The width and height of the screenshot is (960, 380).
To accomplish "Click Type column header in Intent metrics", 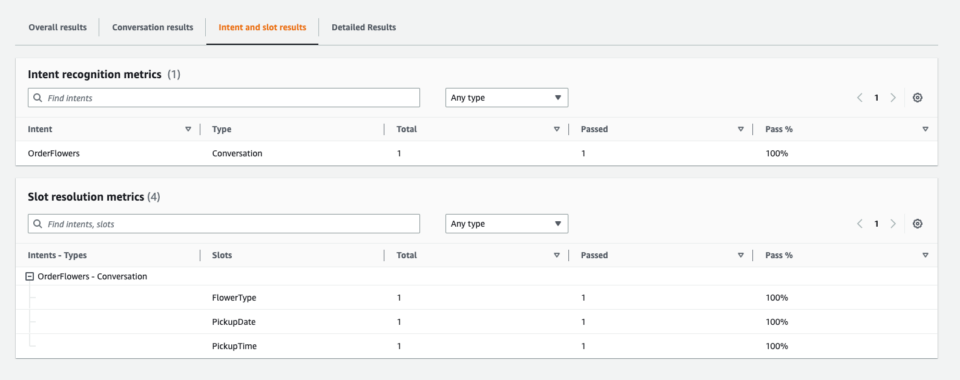I will click(x=222, y=130).
